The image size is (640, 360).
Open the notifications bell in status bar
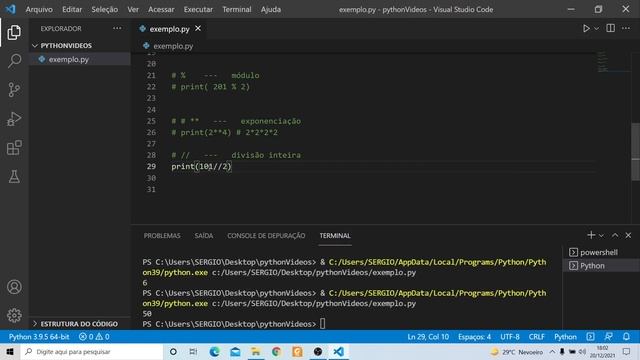point(626,337)
